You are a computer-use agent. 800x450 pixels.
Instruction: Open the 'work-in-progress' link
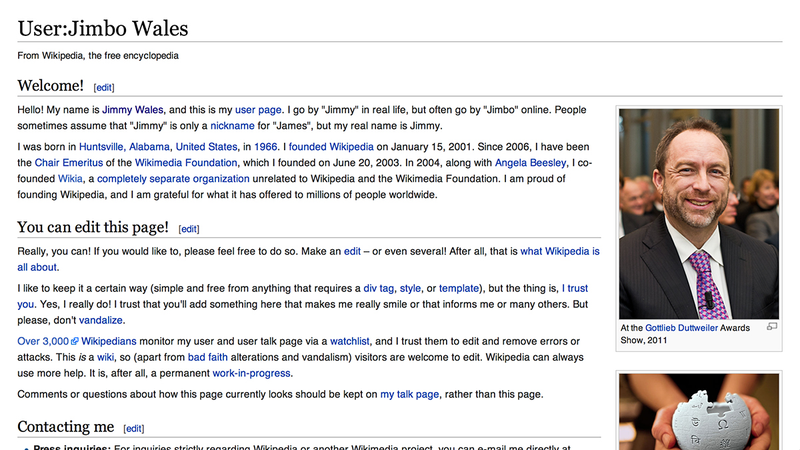(252, 373)
